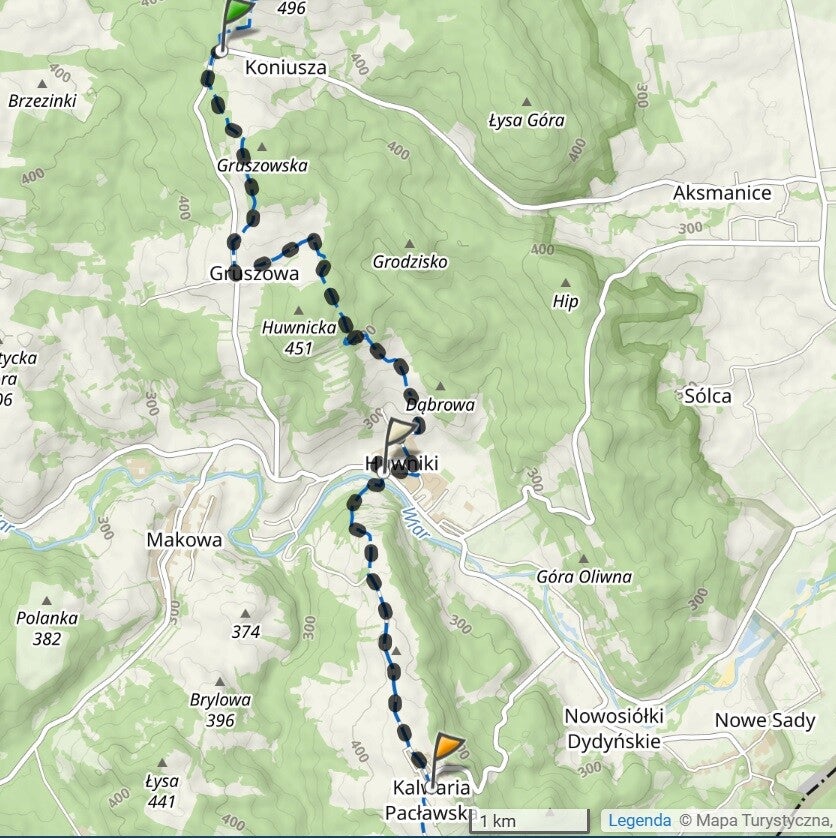Viewport: 836px width, 838px height.
Task: Click the Nowosiółki Dydyńskie label
Action: point(614,728)
